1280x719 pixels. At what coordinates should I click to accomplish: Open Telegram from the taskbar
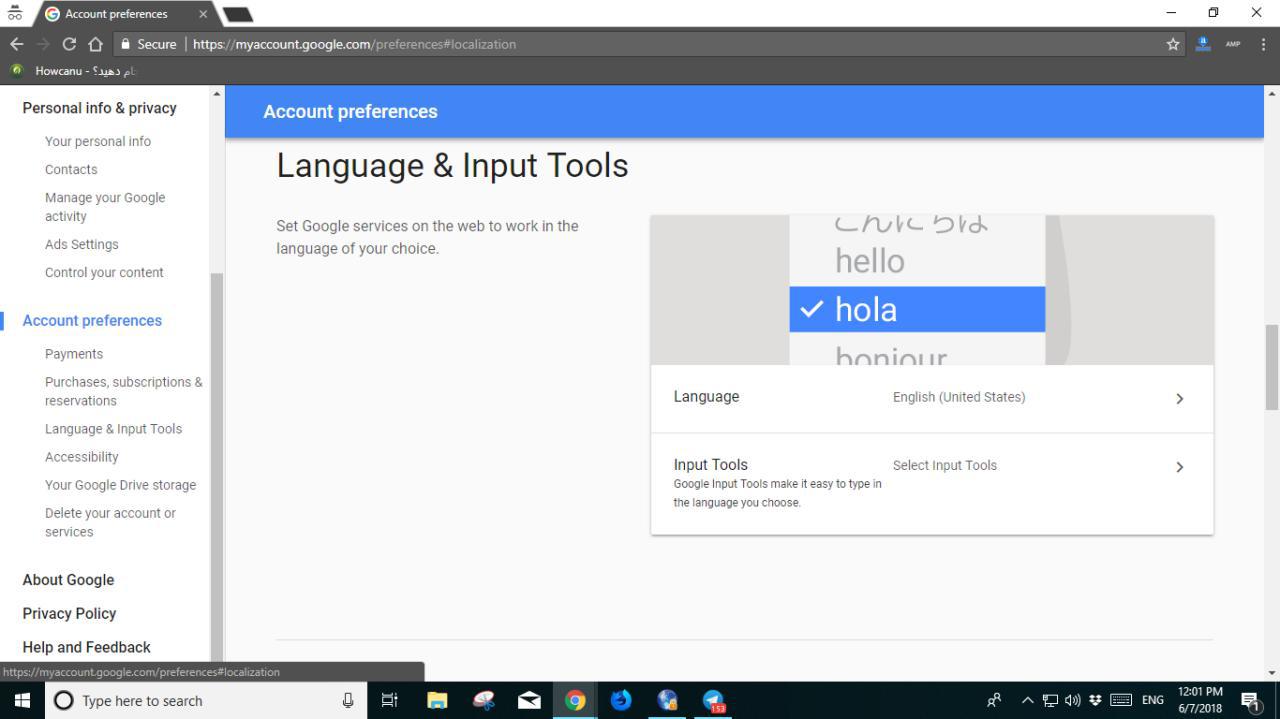click(713, 700)
